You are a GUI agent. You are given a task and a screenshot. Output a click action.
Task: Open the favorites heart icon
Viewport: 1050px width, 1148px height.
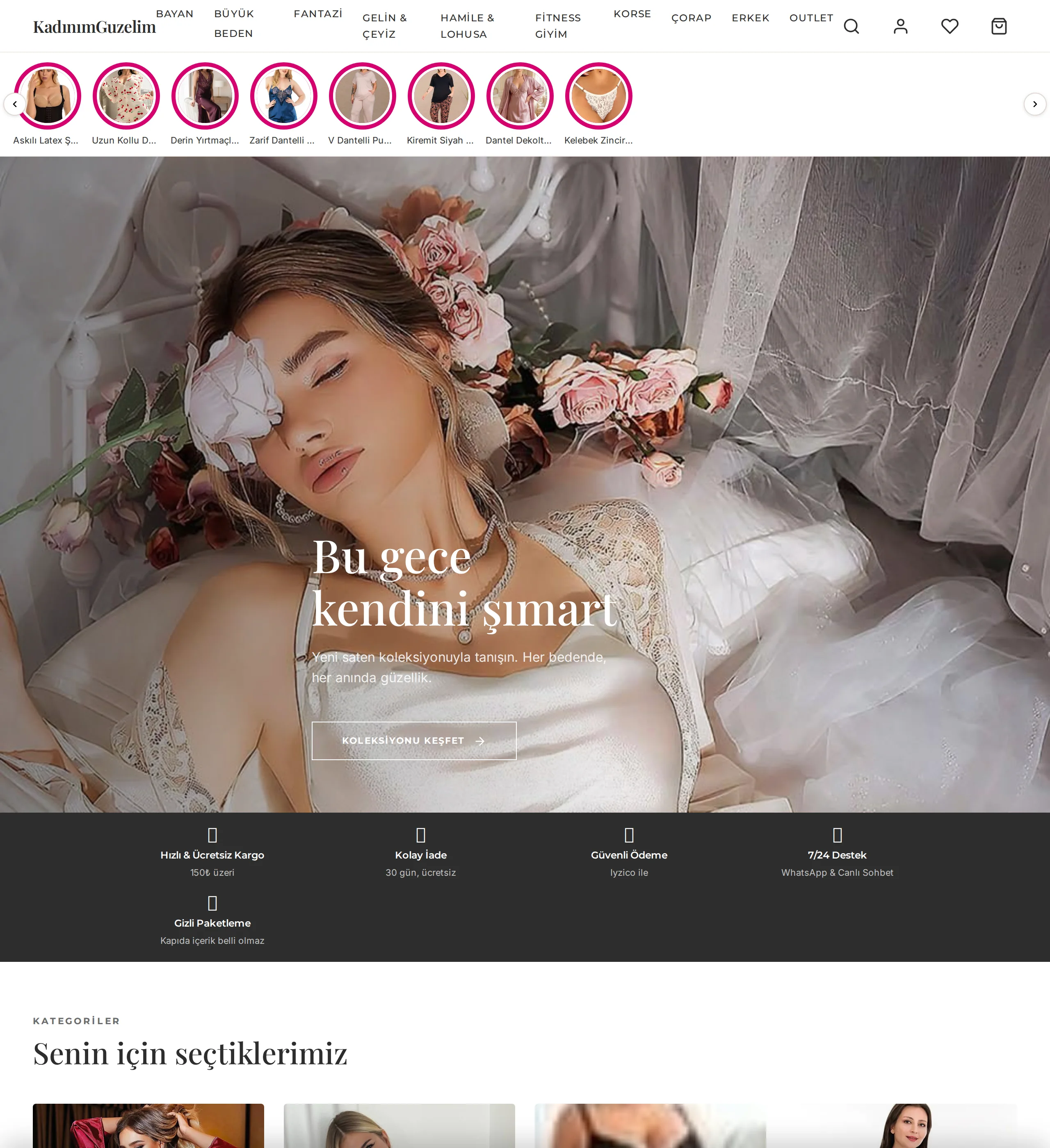(950, 26)
